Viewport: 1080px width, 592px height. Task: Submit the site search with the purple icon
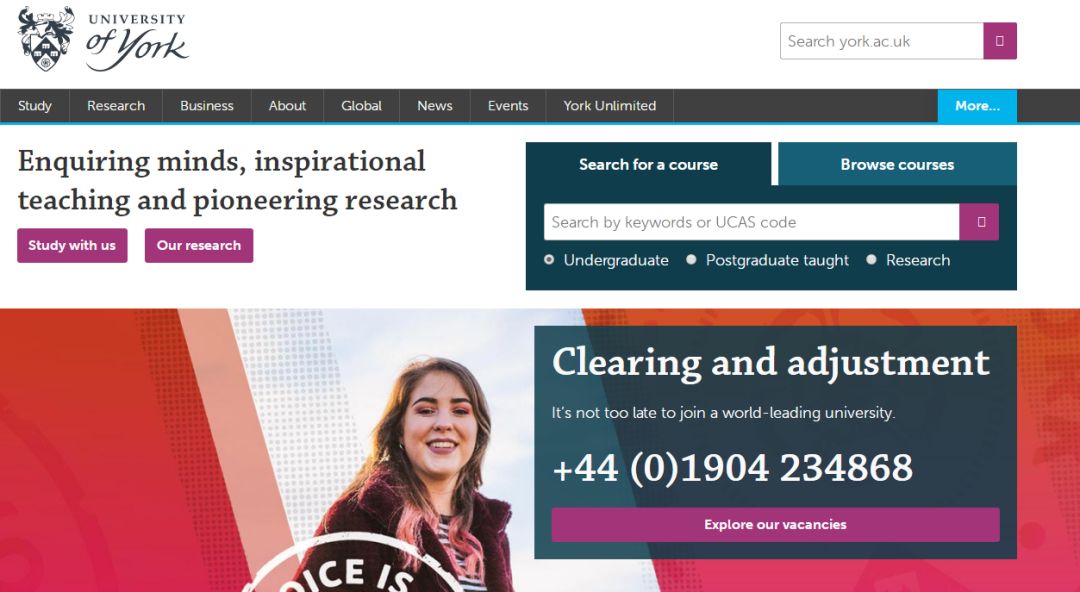(x=1000, y=41)
